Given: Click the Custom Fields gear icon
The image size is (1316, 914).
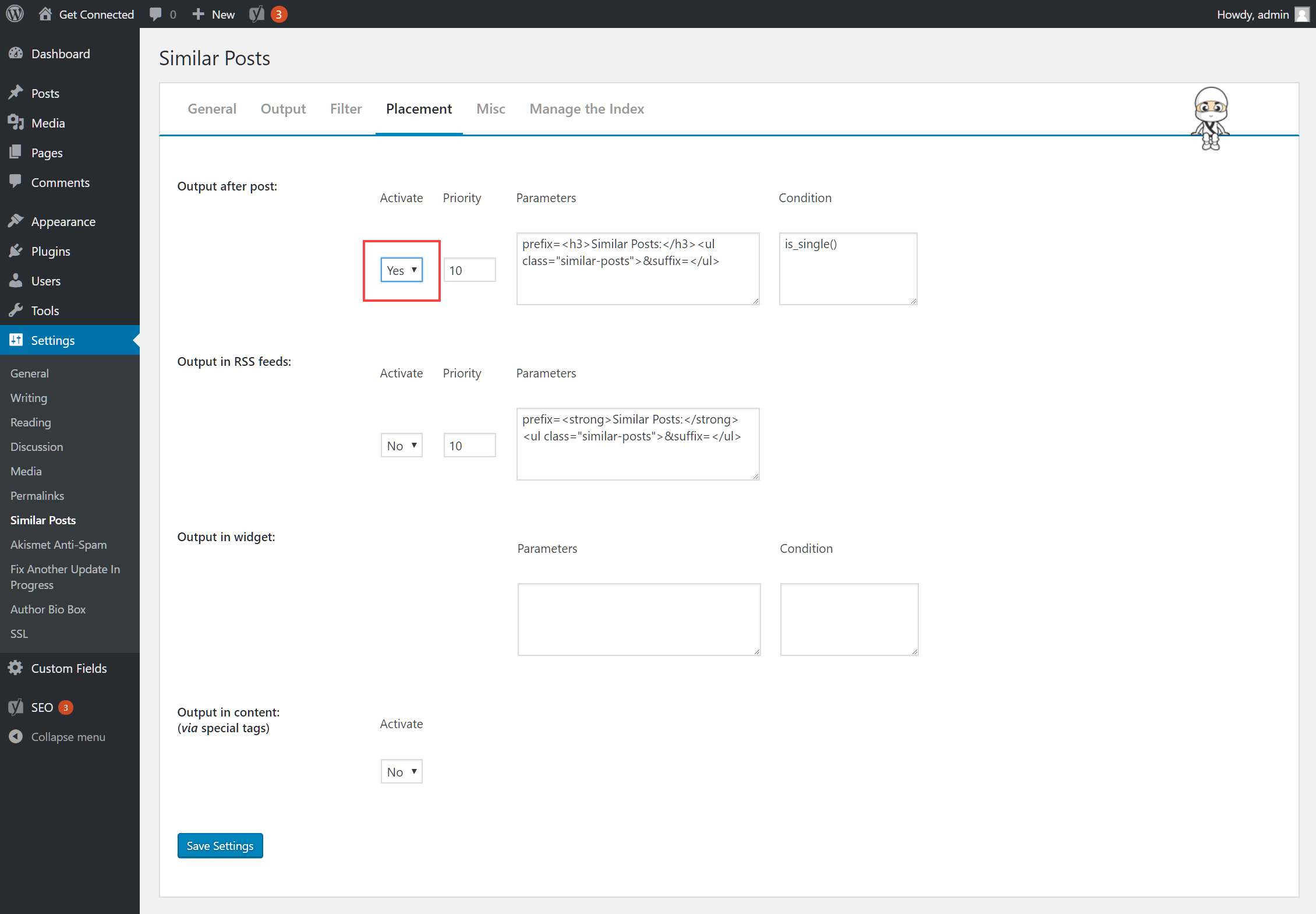Looking at the screenshot, I should [16, 668].
